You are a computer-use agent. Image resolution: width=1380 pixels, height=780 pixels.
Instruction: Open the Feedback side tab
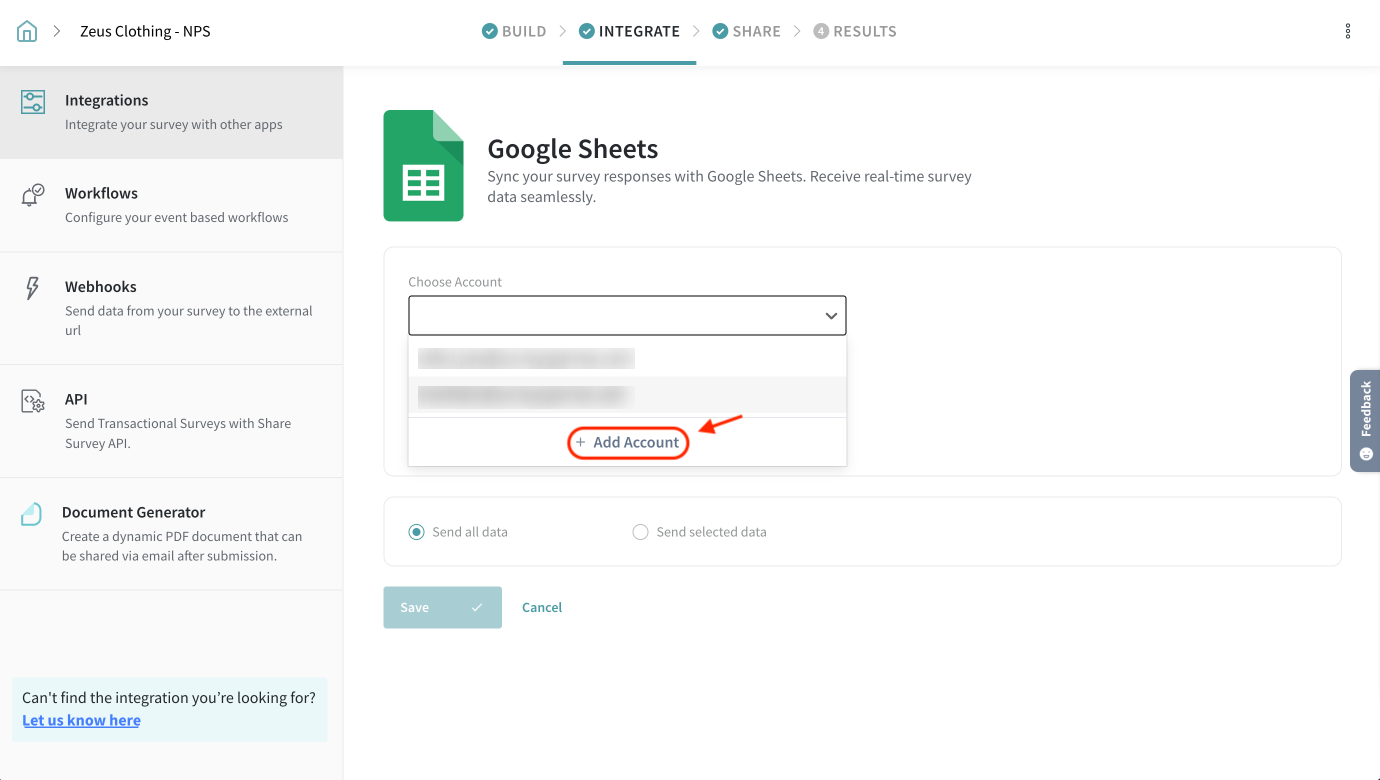(x=1365, y=420)
